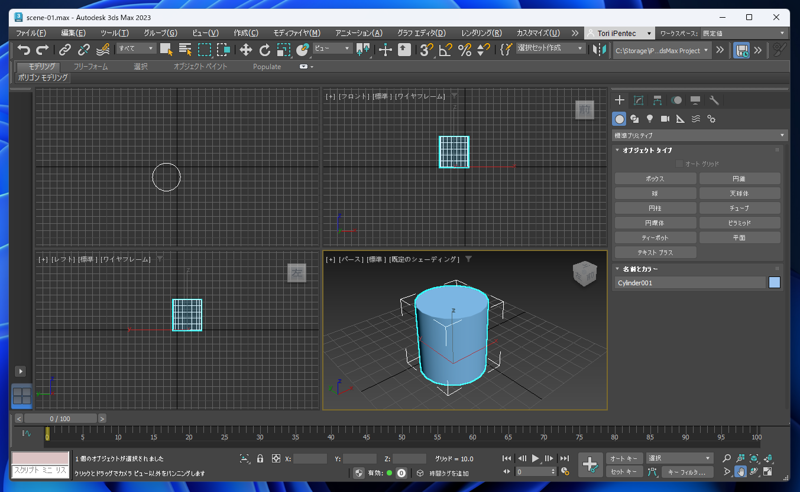Select Shapes category icon

point(634,119)
